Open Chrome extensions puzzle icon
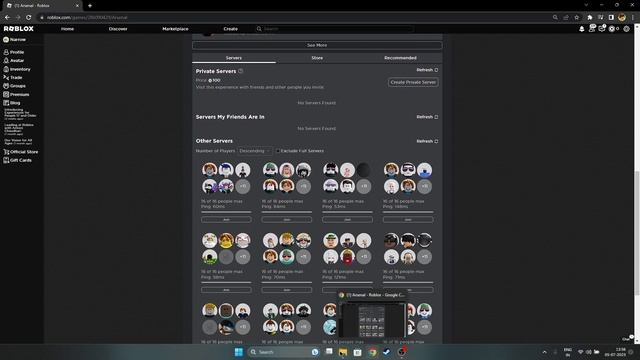 click(x=590, y=18)
